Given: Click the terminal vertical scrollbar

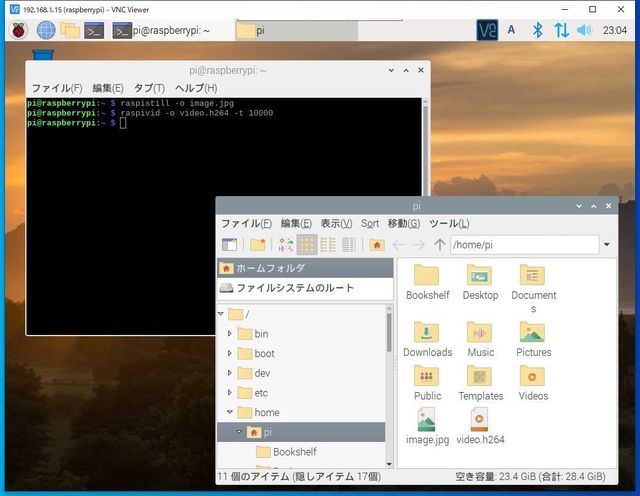Looking at the screenshot, I should click(425, 147).
